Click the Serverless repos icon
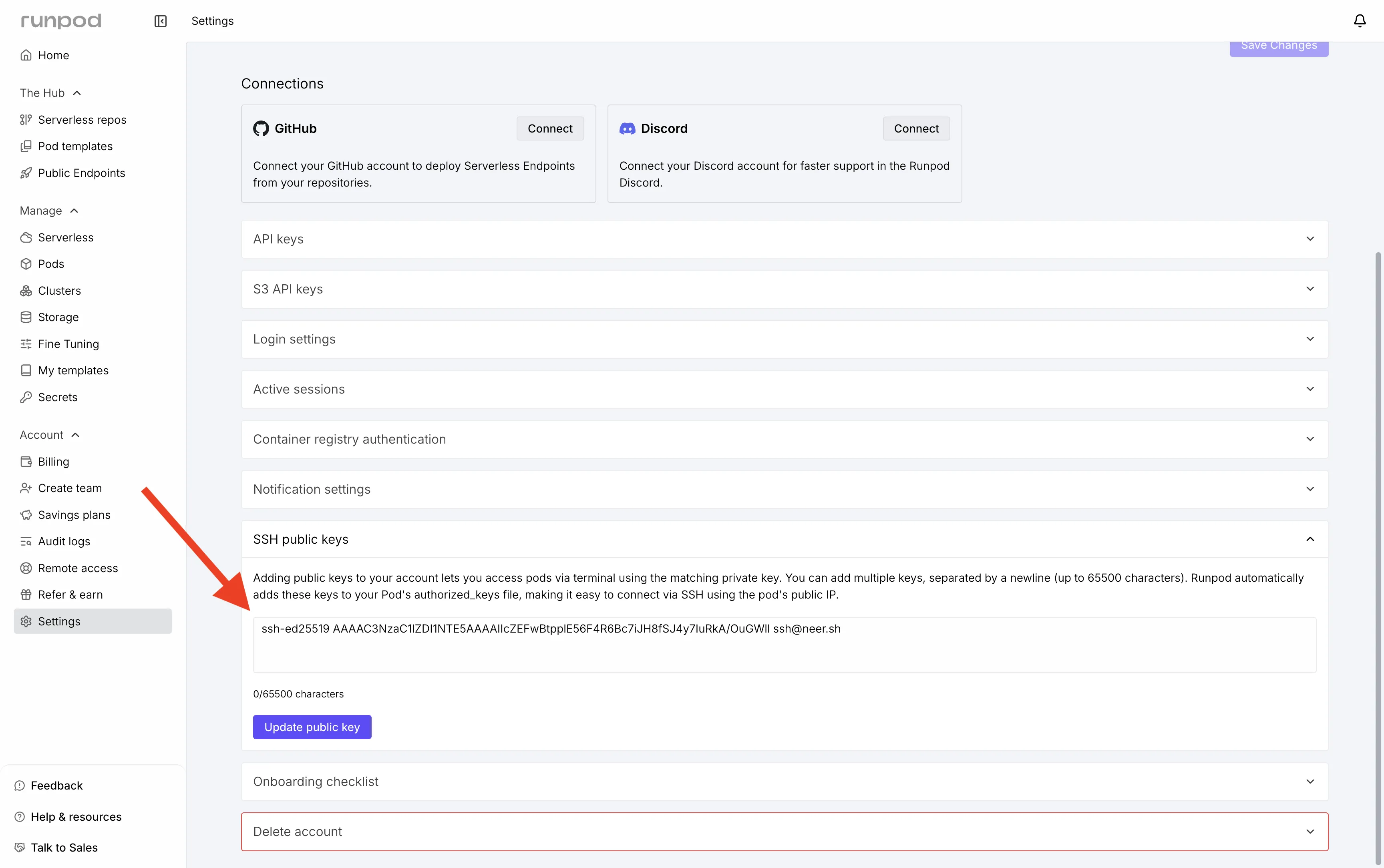This screenshot has height=868, width=1384. coord(26,119)
